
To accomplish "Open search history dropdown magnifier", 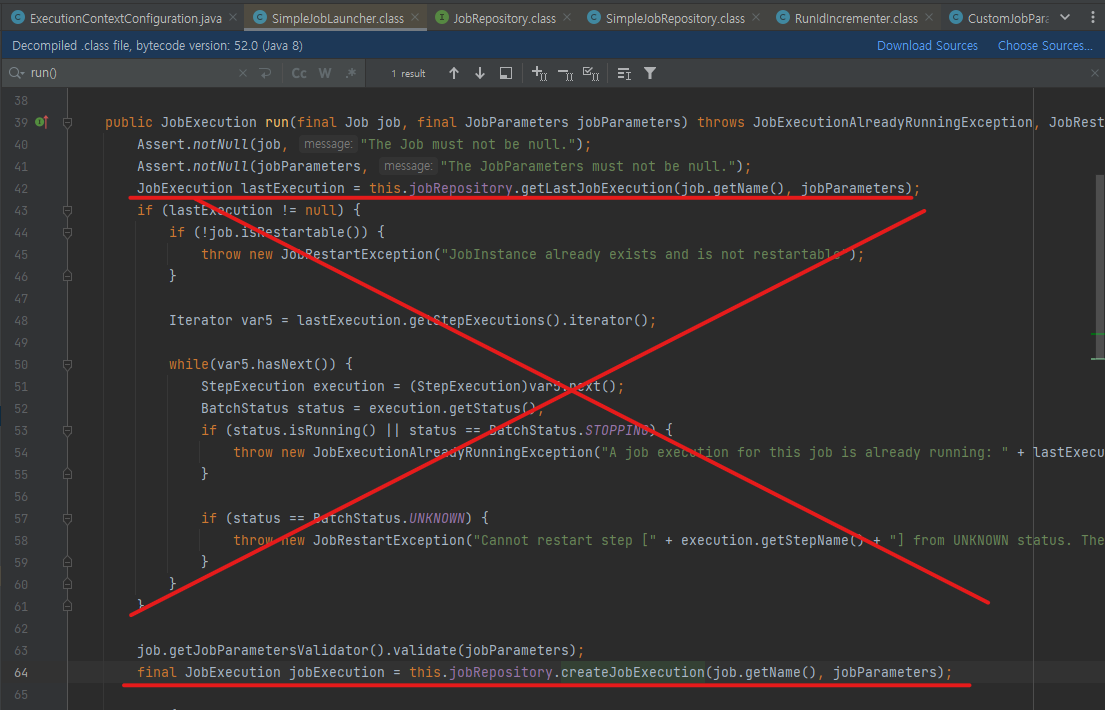I will [x=16, y=73].
